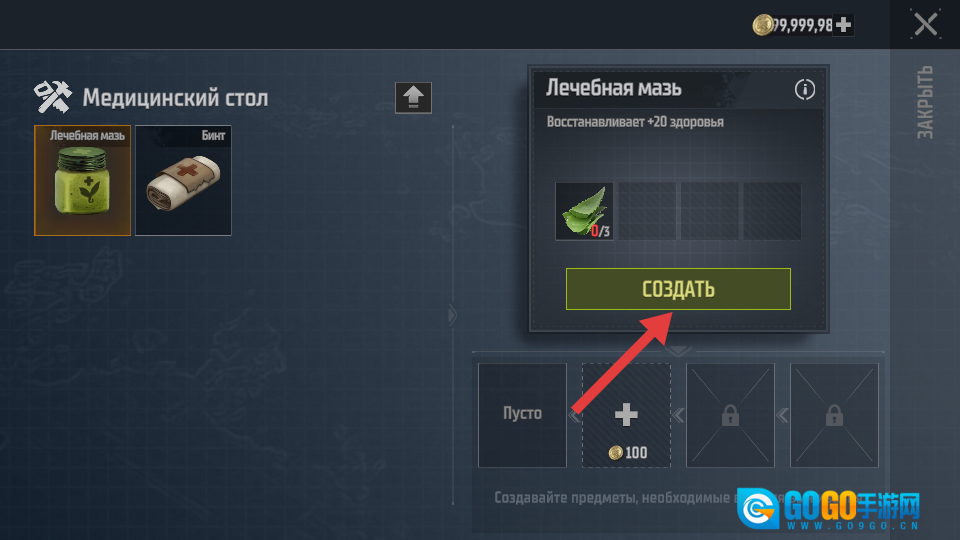The image size is (960, 540).
Task: Open the info icon for Лечебная мазь
Action: pyautogui.click(x=804, y=89)
